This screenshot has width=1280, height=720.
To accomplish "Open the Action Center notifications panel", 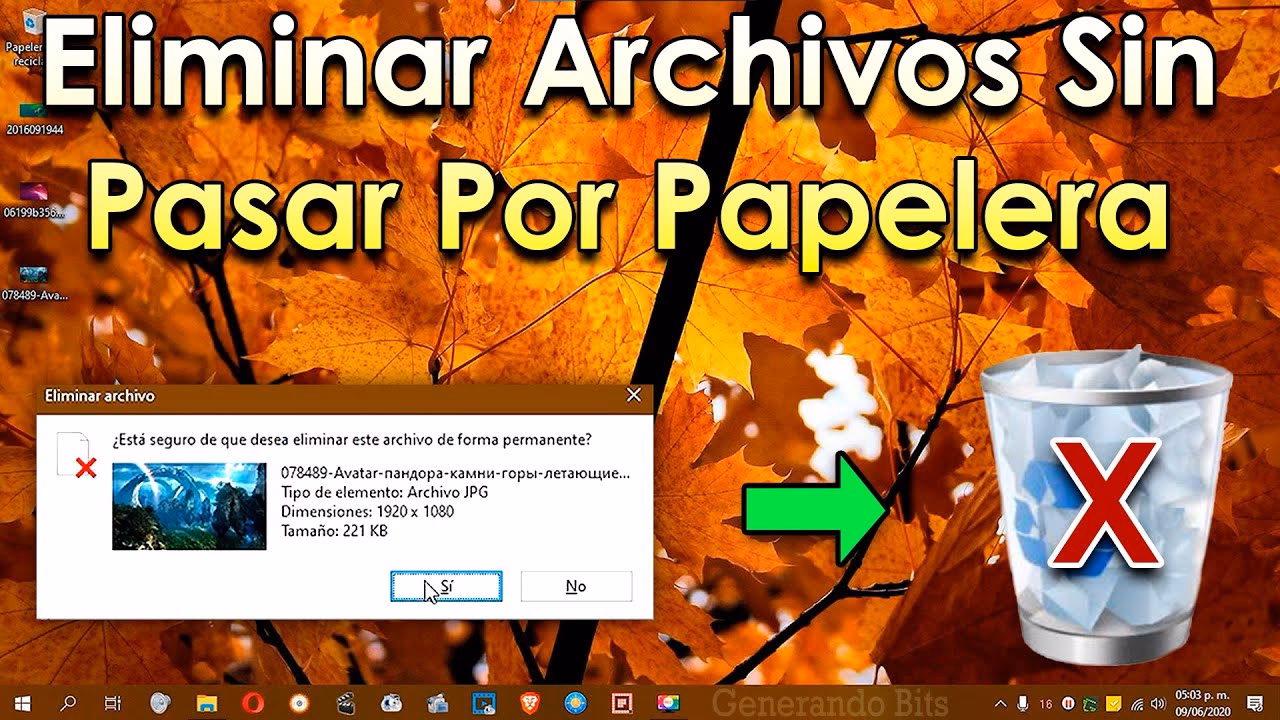I will tap(1254, 704).
